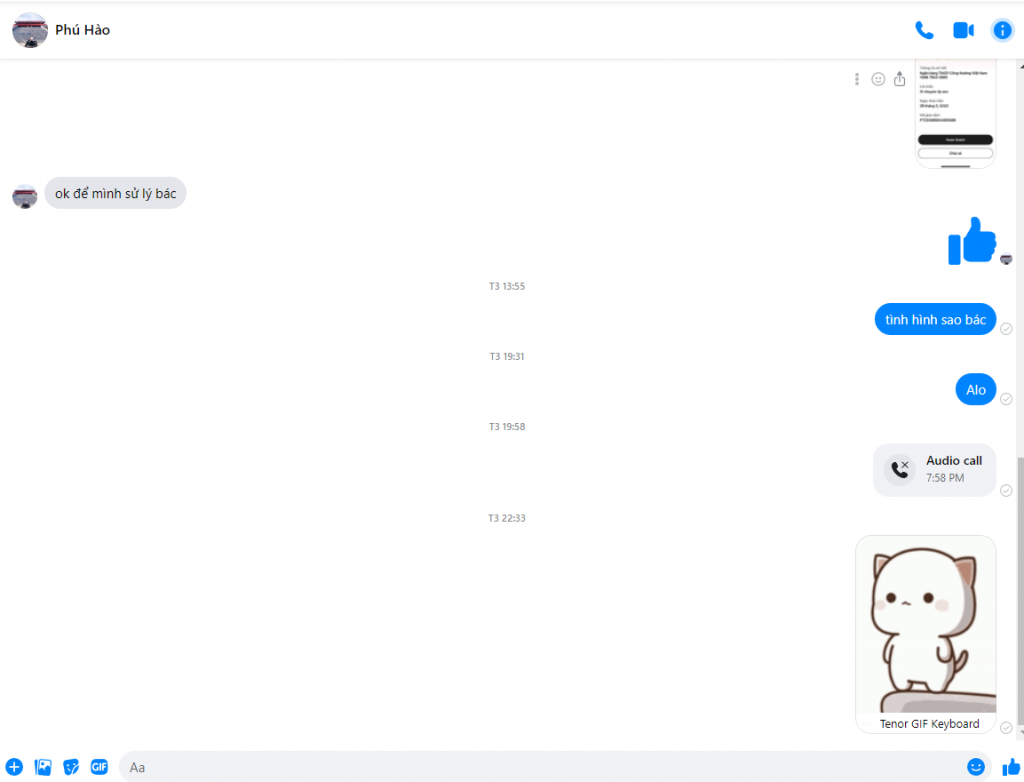
Task: Open the conversation information panel
Action: pyautogui.click(x=1002, y=30)
